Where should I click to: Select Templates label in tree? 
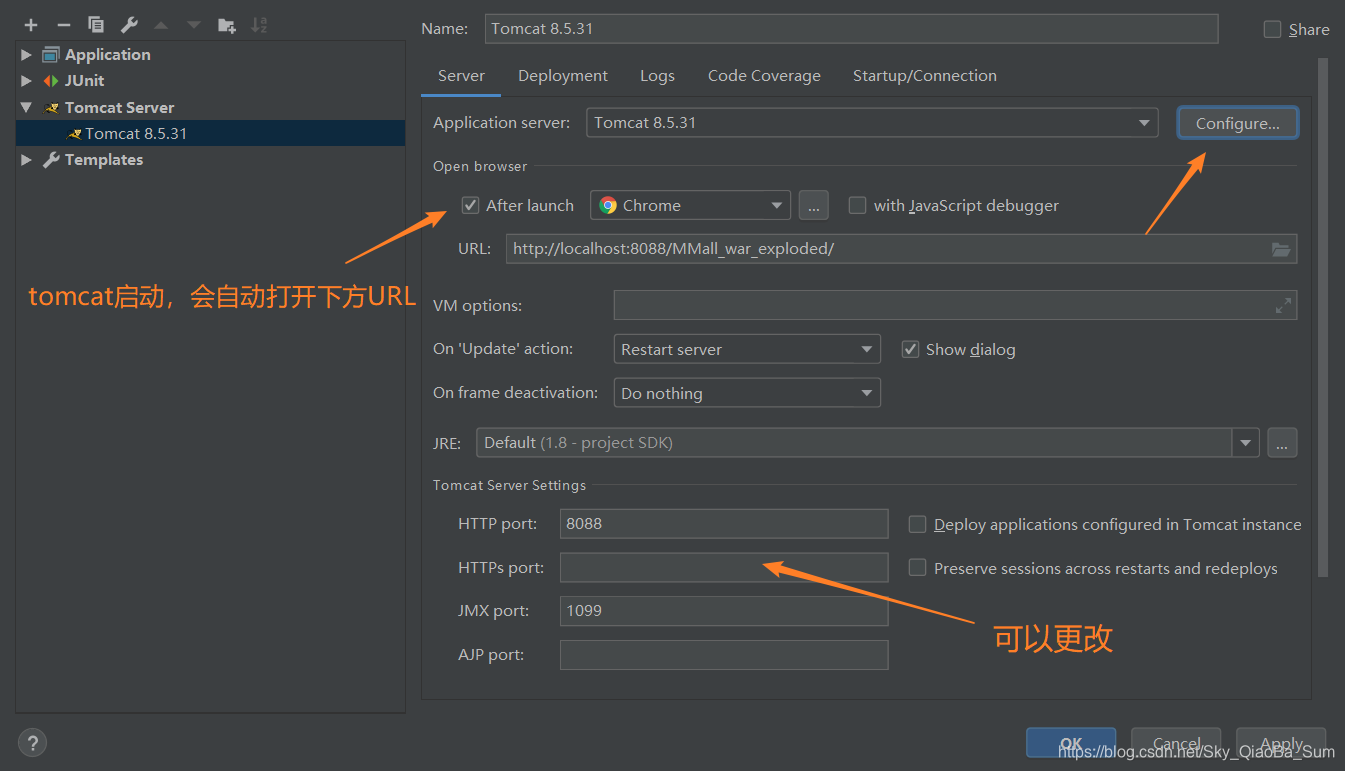click(x=103, y=160)
